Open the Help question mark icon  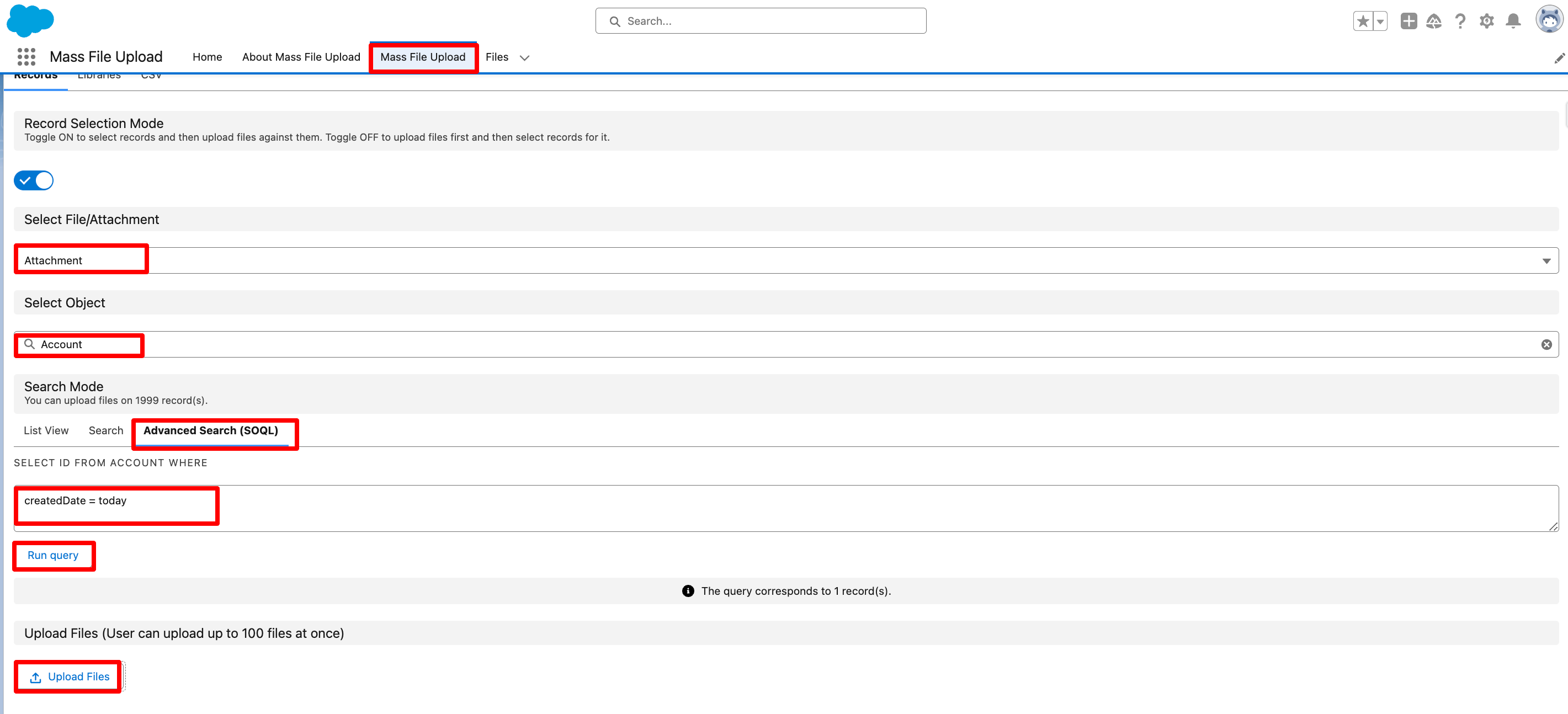coord(1460,22)
